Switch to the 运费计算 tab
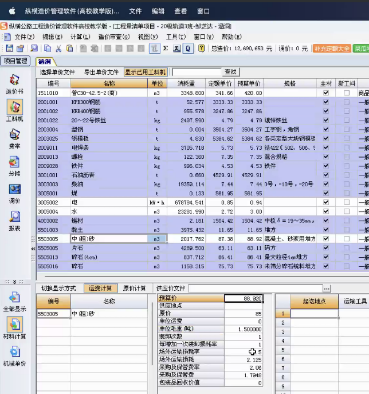Screen dimensions: 369x394 [x=100, y=288]
